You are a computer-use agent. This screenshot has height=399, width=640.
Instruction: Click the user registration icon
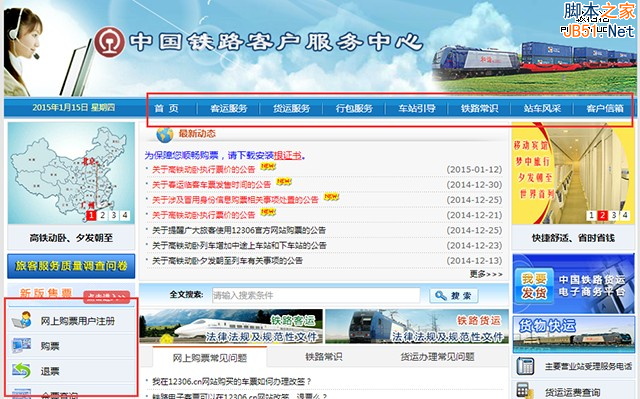(x=22, y=320)
